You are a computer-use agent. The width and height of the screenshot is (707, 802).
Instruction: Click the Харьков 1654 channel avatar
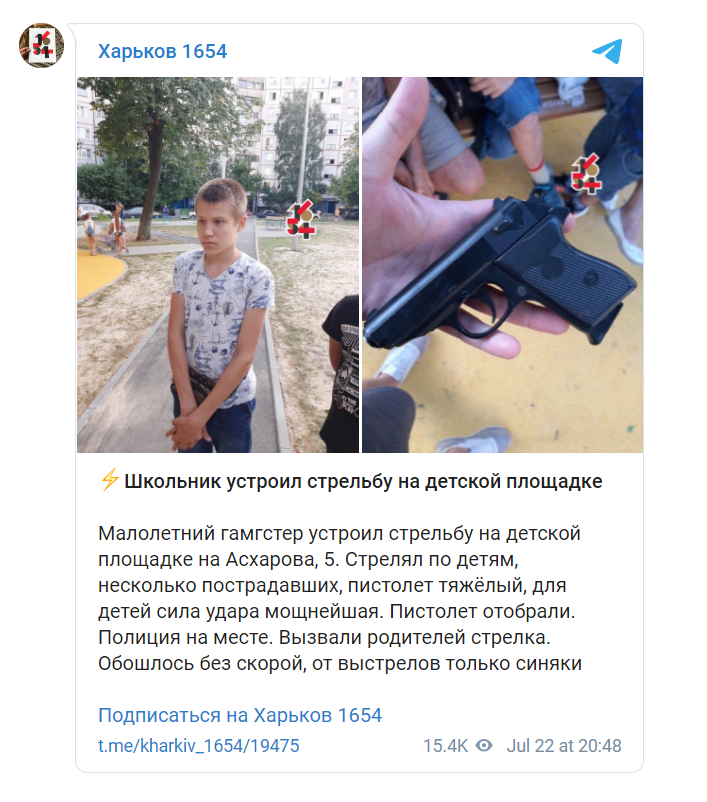point(41,45)
